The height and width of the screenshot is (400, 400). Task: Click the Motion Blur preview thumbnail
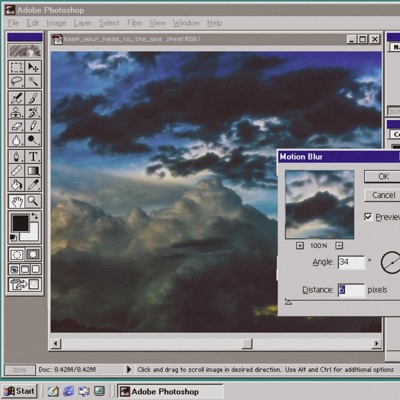(x=320, y=204)
